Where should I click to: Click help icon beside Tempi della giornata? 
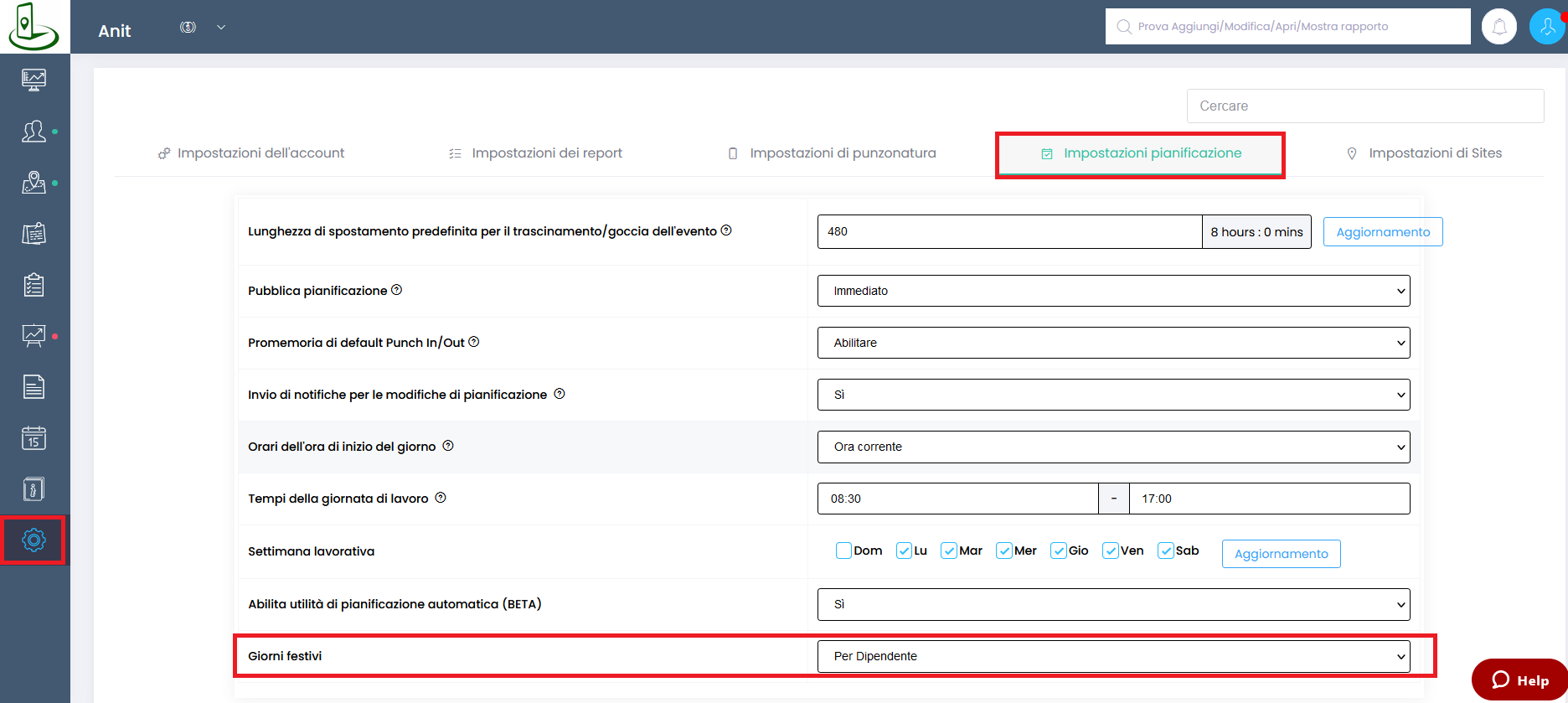(x=441, y=498)
